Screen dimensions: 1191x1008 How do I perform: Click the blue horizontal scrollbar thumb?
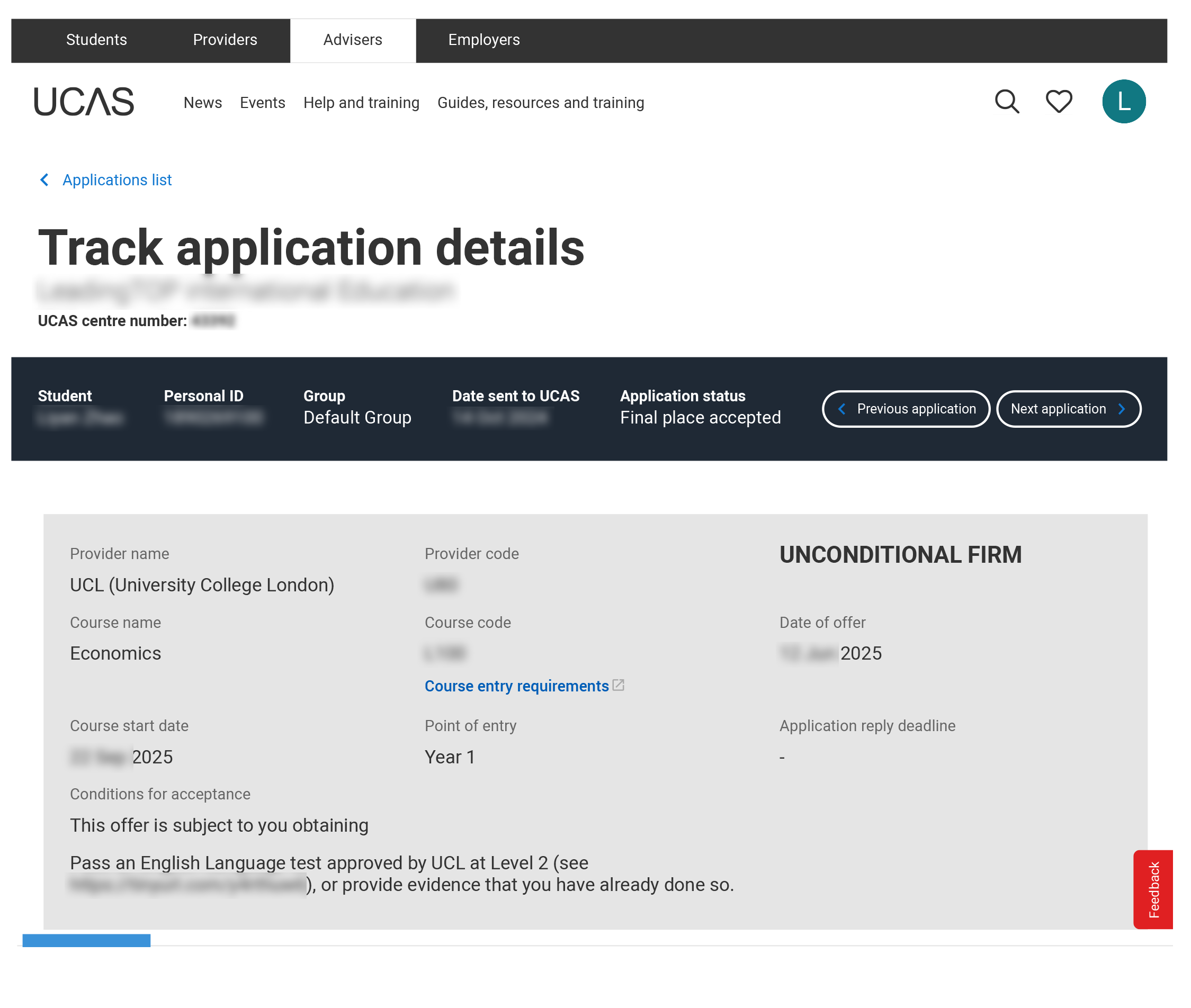(86, 940)
